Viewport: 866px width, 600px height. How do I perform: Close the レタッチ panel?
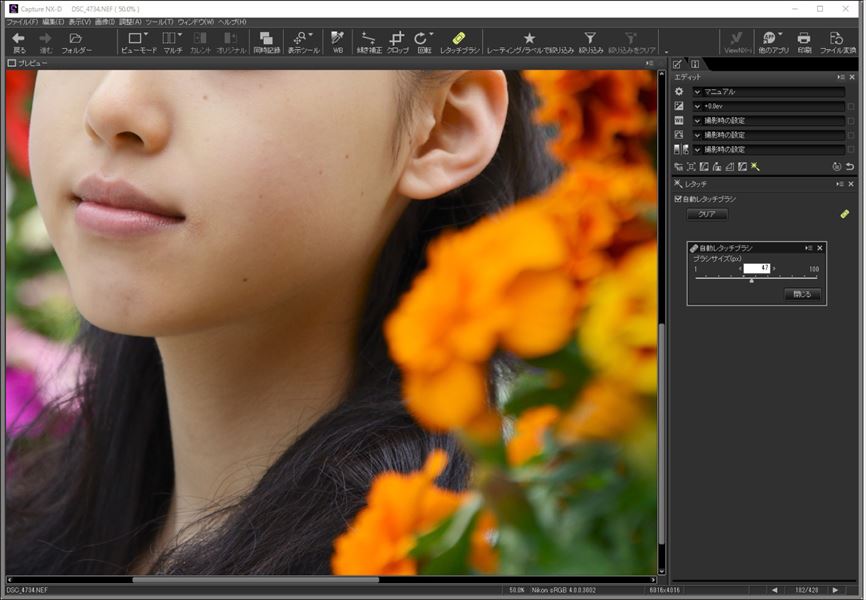(851, 184)
